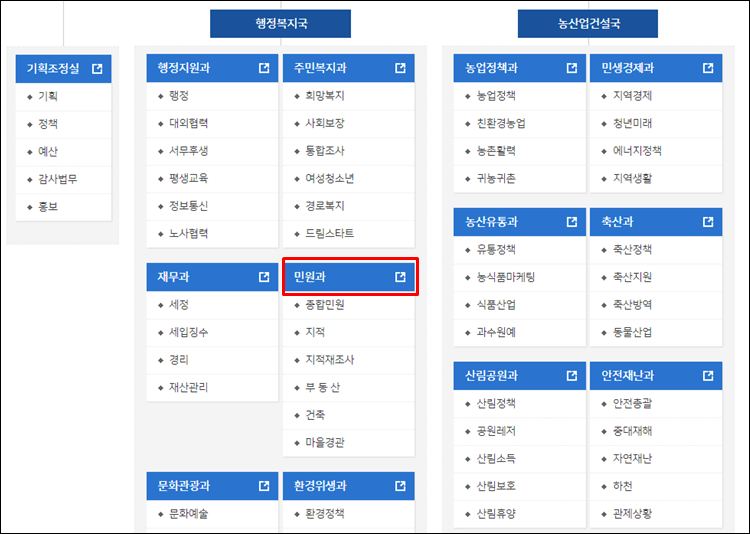Click the 축산과 department title
This screenshot has width=750, height=534.
tap(617, 222)
